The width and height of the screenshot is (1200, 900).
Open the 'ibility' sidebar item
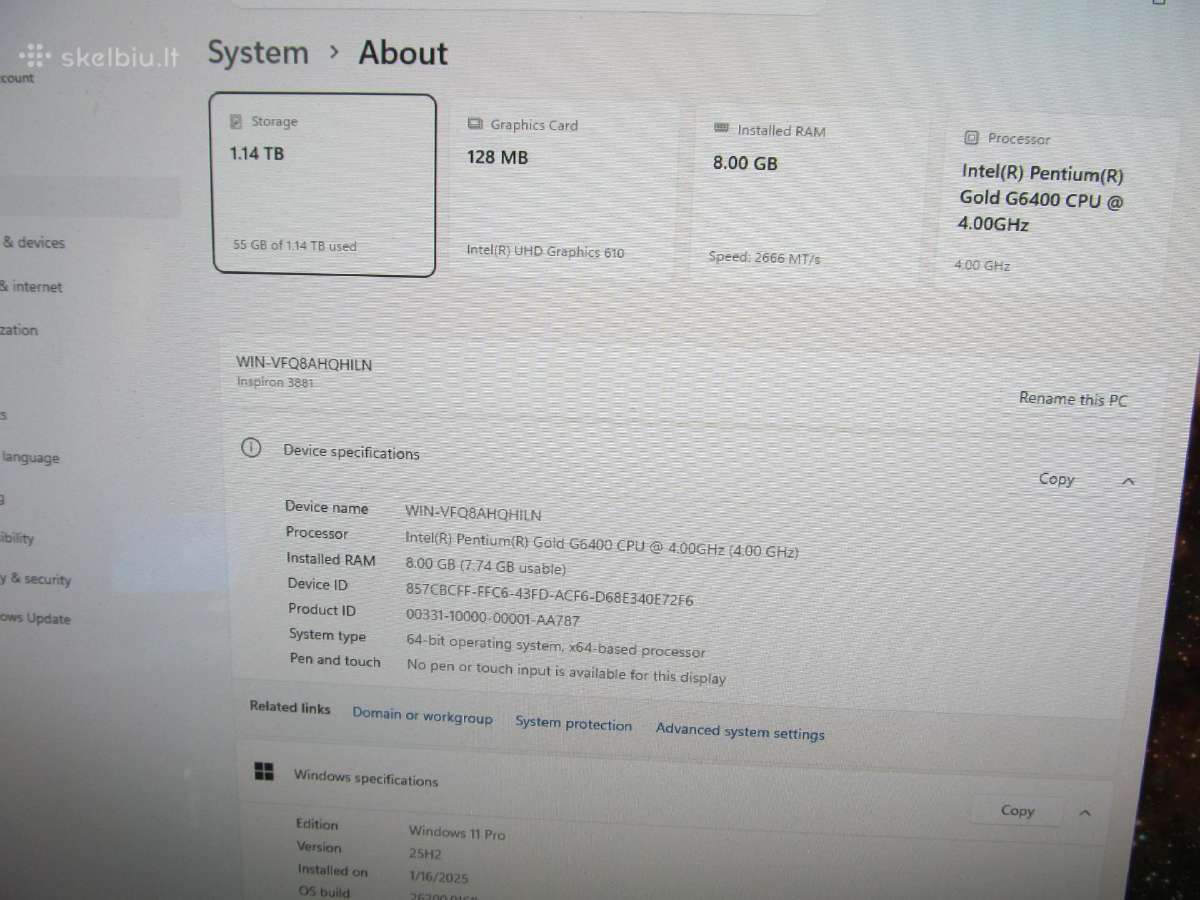[x=17, y=538]
